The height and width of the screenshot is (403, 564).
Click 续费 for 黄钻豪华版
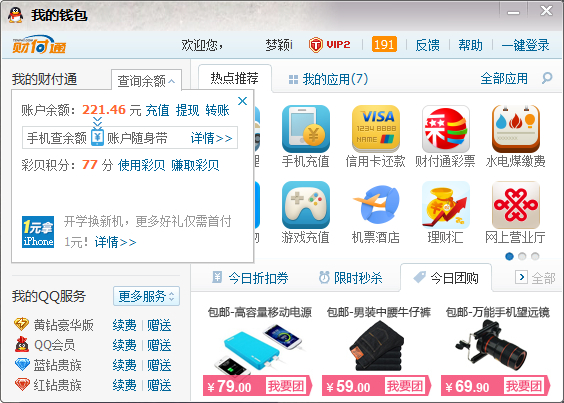pyautogui.click(x=124, y=325)
